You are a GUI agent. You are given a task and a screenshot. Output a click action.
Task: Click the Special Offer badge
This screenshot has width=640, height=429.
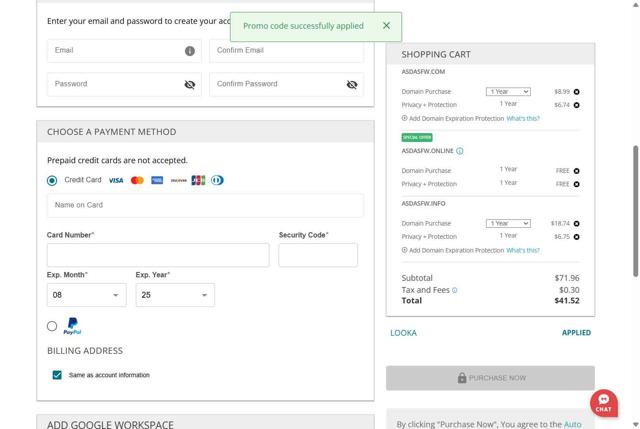(417, 138)
